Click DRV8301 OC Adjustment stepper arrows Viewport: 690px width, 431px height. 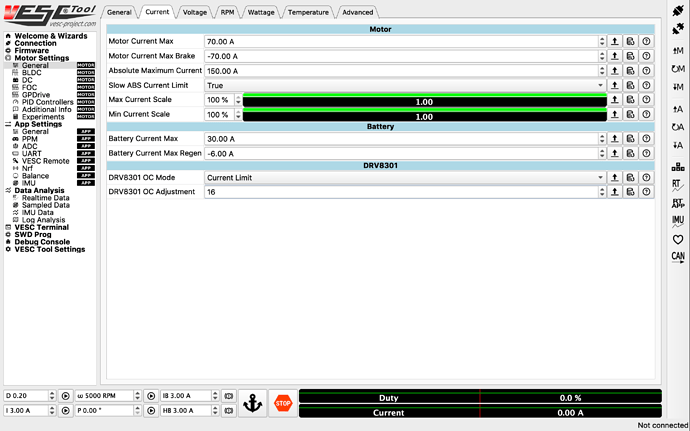pos(602,192)
